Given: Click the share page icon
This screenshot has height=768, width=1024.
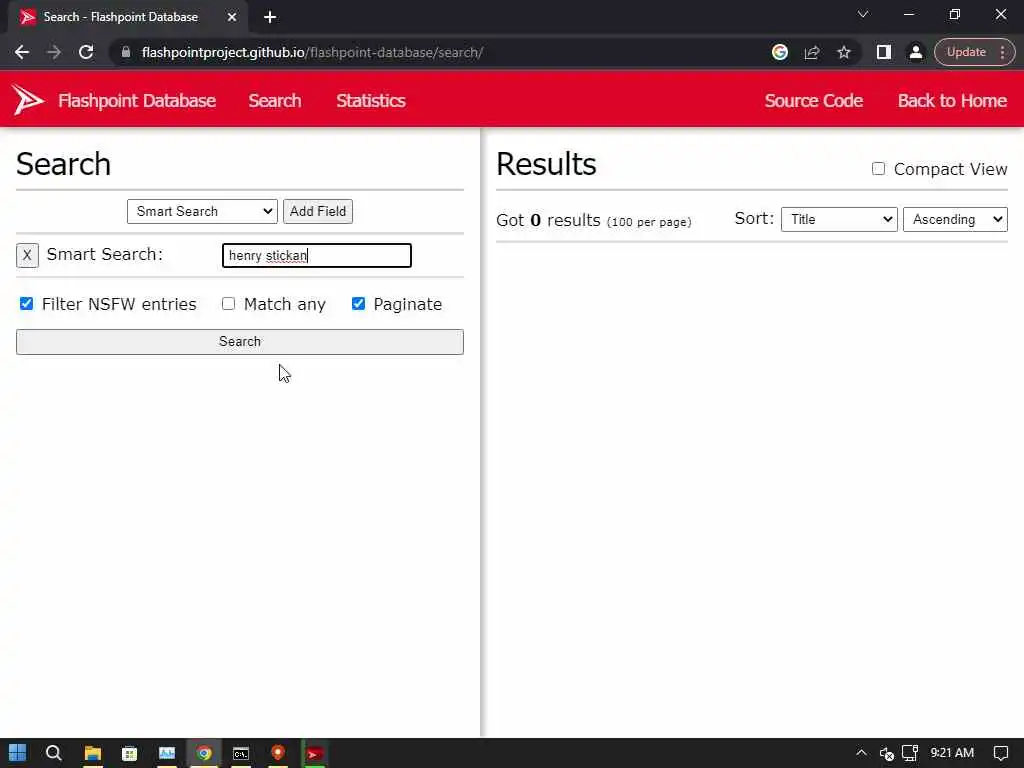Looking at the screenshot, I should 812,52.
